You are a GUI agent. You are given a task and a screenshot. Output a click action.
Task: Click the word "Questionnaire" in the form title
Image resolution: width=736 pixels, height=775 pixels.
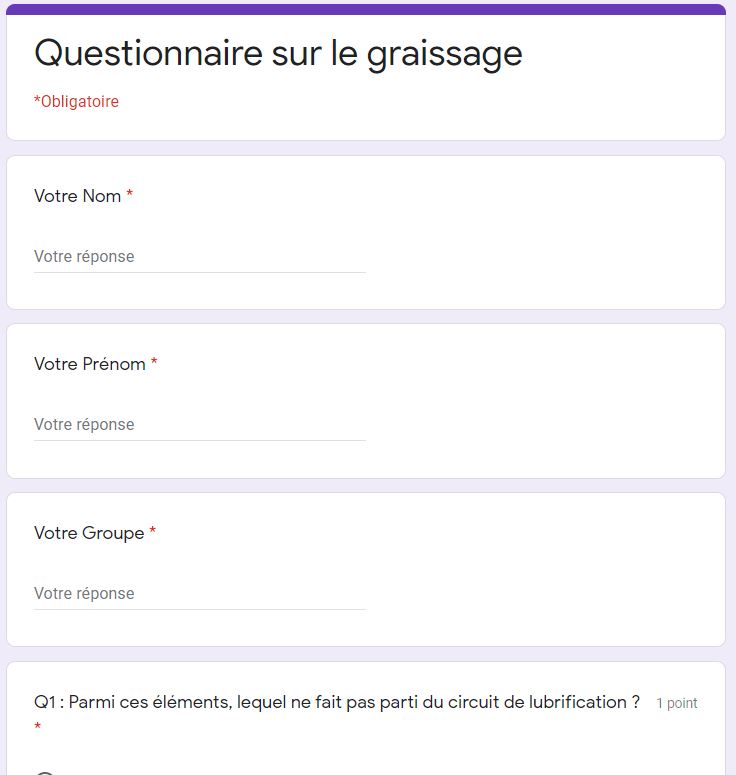[148, 53]
